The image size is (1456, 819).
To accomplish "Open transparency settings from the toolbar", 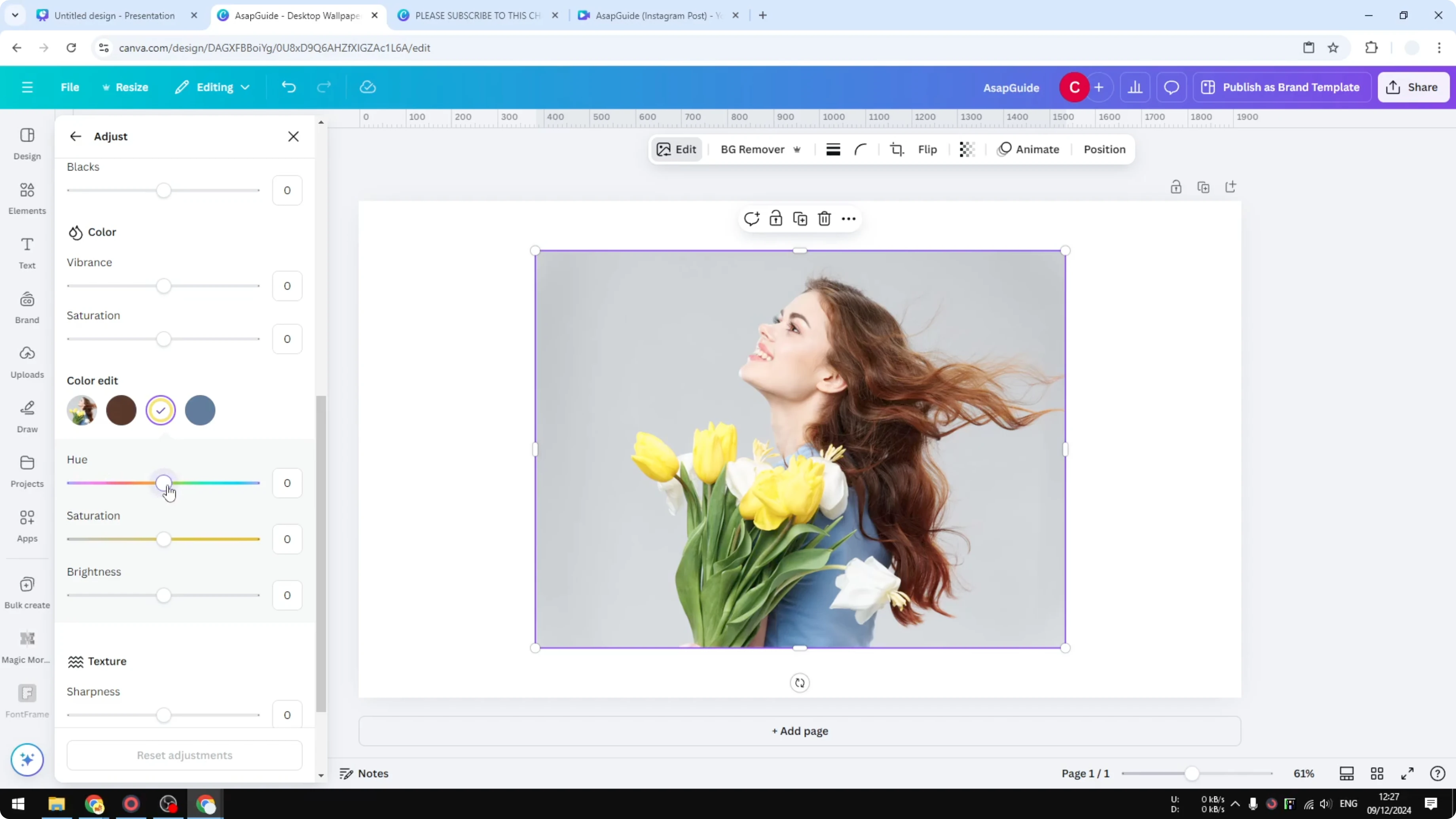I will tap(967, 149).
